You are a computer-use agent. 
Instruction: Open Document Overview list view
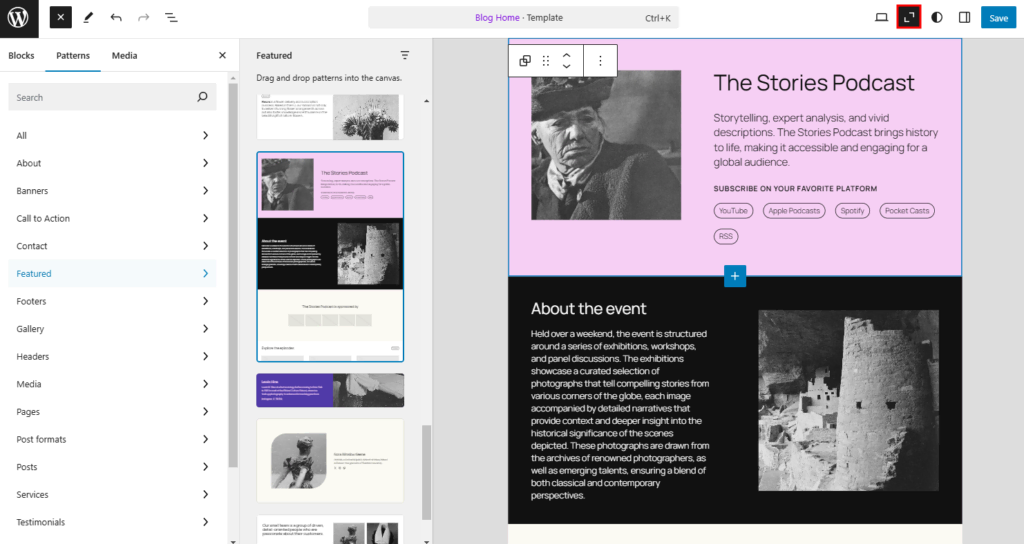[x=171, y=18]
